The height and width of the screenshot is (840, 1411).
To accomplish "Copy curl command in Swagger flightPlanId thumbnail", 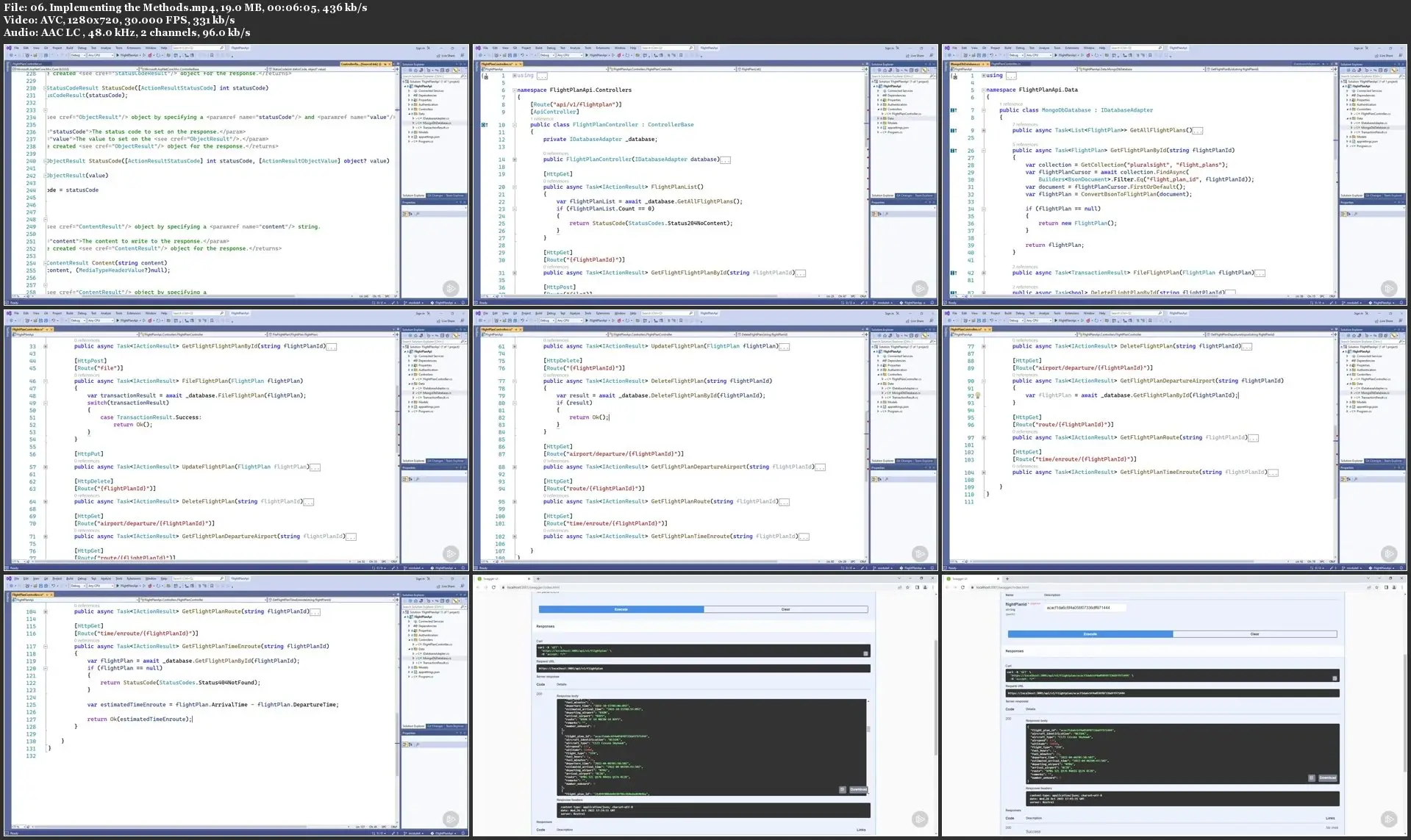I will coord(1335,678).
